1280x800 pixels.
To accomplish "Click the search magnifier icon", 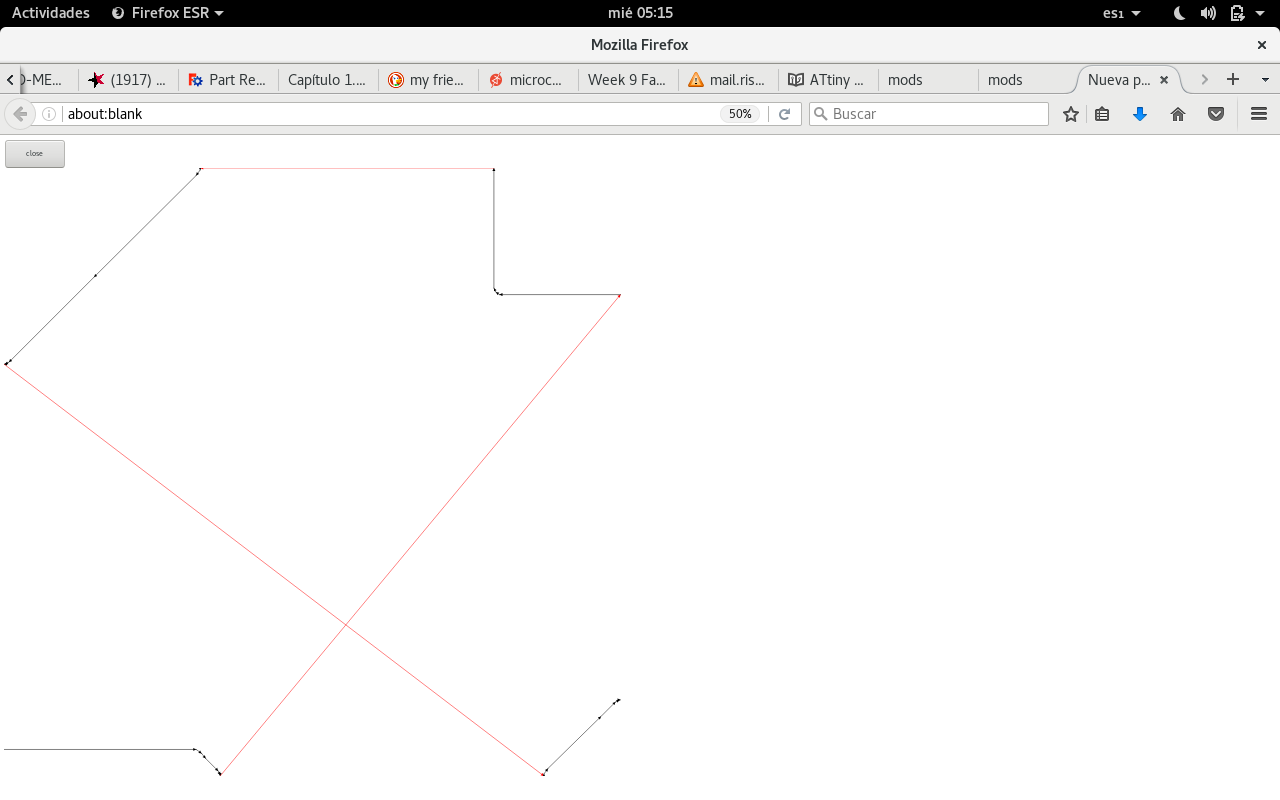I will pyautogui.click(x=820, y=114).
